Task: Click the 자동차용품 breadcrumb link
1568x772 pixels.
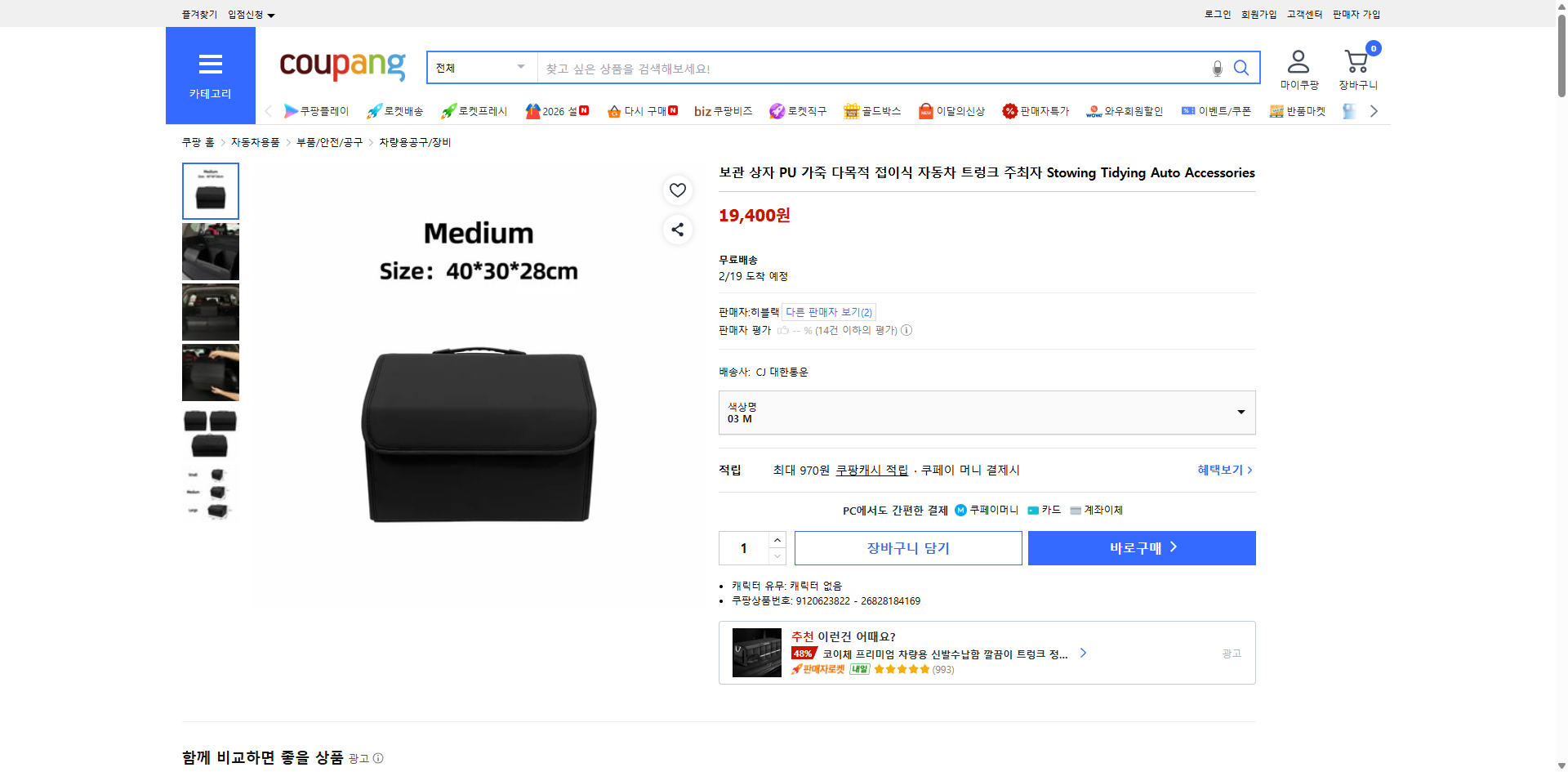Action: (254, 141)
